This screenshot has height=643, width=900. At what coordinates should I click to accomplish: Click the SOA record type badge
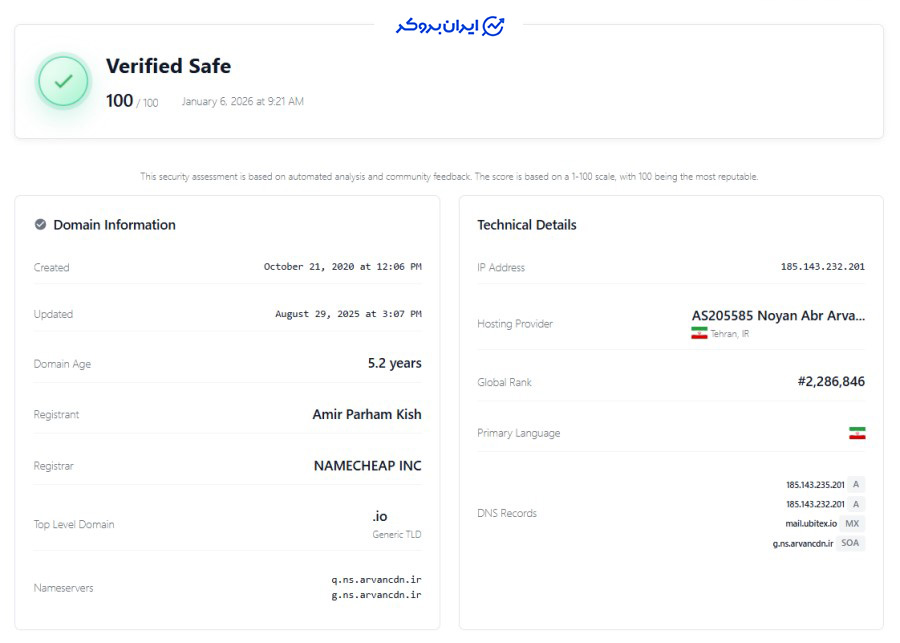point(851,543)
